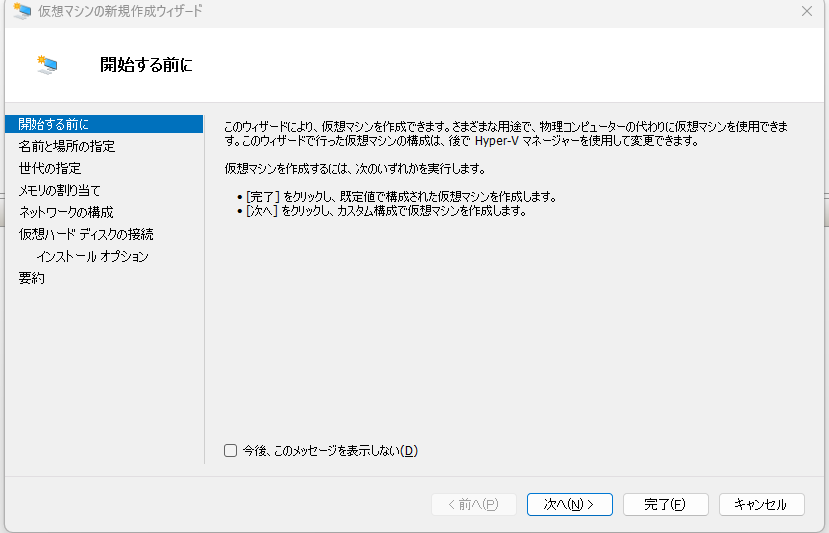Enable the 今後、このメッセージを表示しない checkbox
The height and width of the screenshot is (533, 829).
(x=231, y=451)
